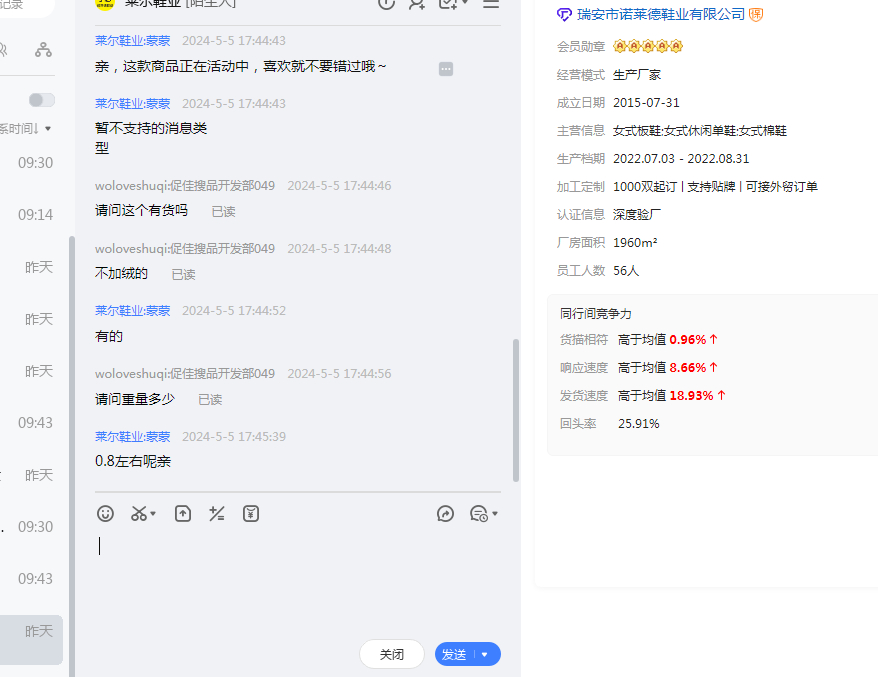Click the organization tree icon in sidebar

(x=43, y=49)
